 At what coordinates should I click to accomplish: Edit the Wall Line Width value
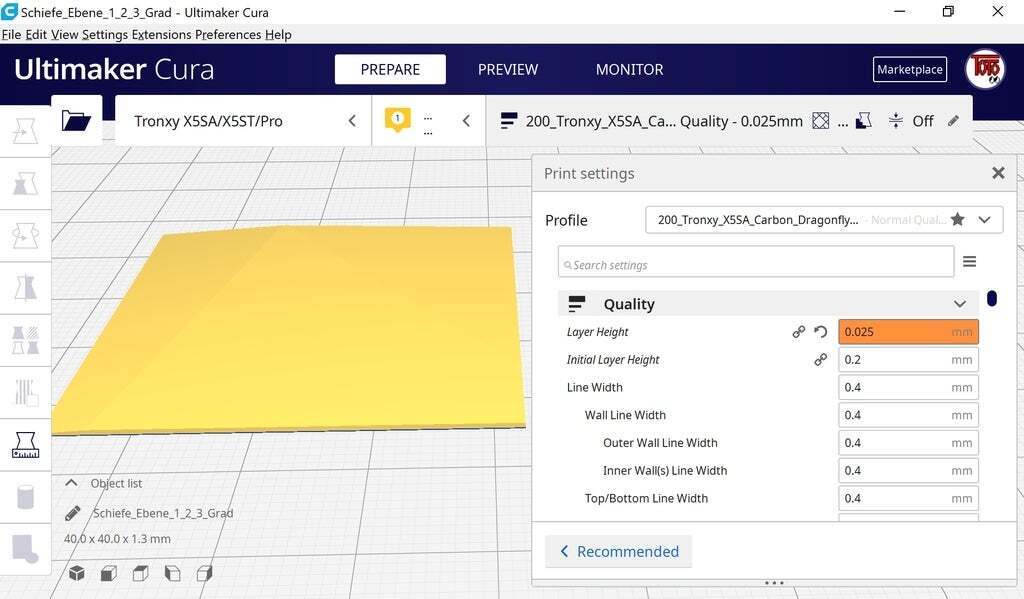tap(908, 415)
